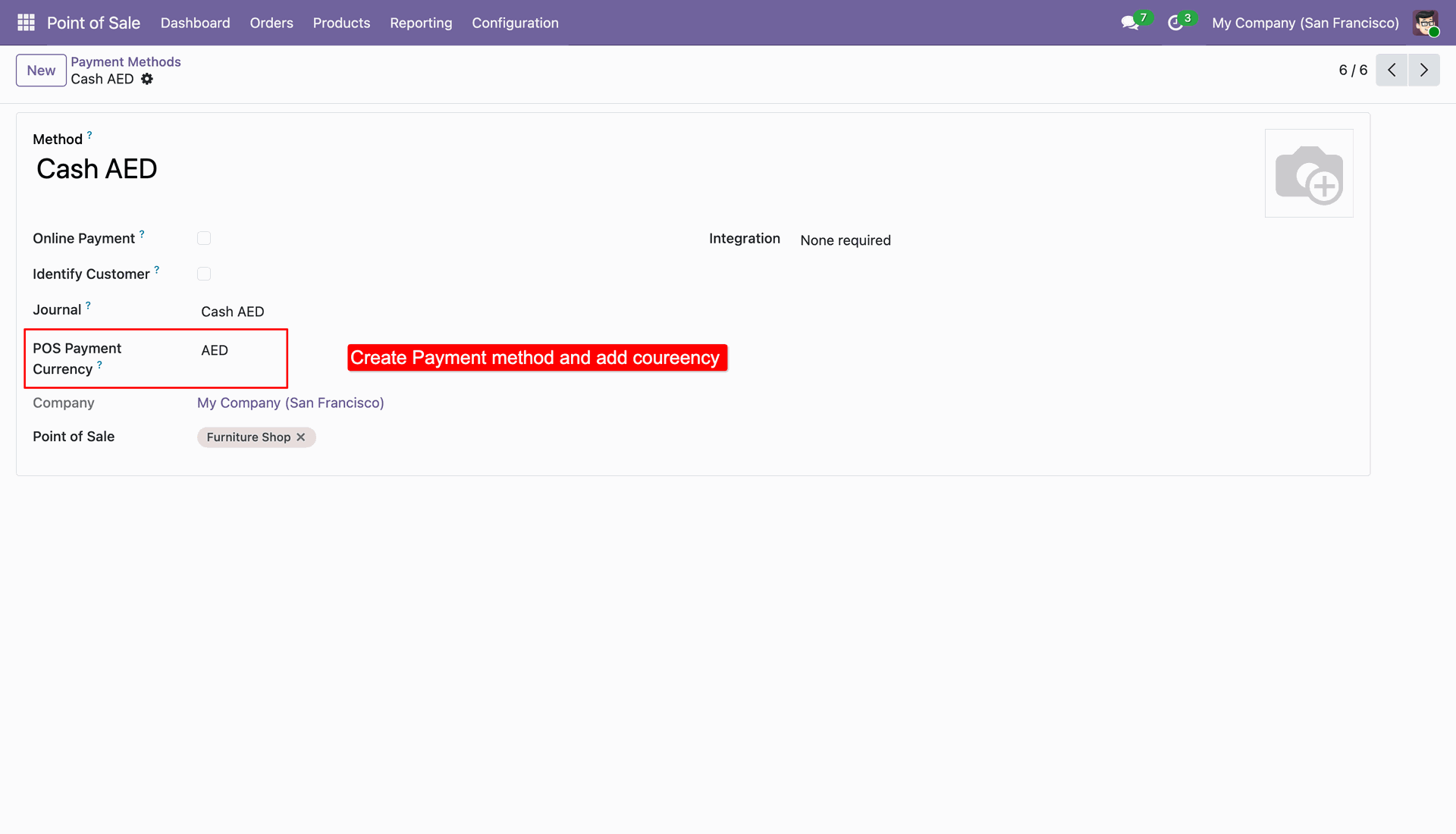The height and width of the screenshot is (834, 1456).
Task: Upload image via the camera placeholder
Action: click(x=1309, y=174)
